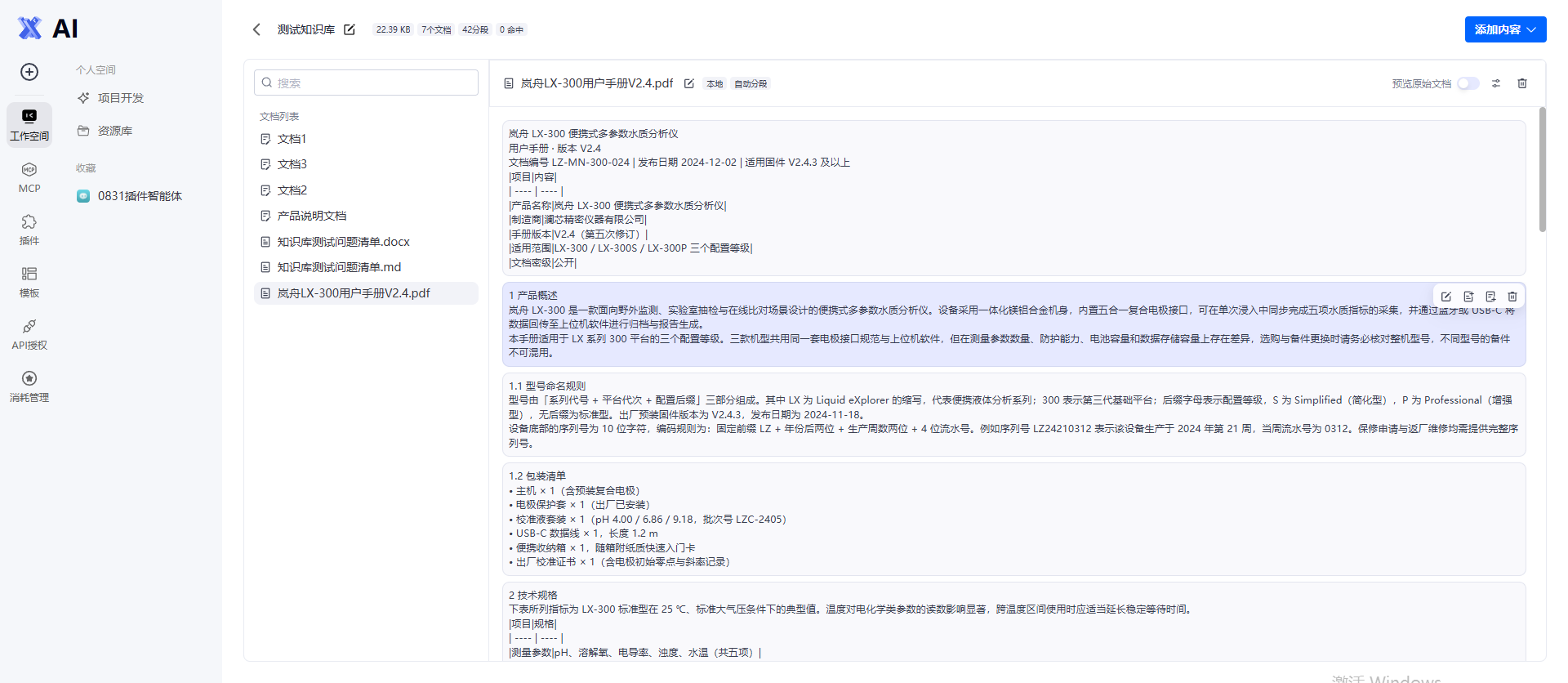Screen dimensions: 1568x683
Task: Open the MCP section in sidebar
Action: click(29, 177)
